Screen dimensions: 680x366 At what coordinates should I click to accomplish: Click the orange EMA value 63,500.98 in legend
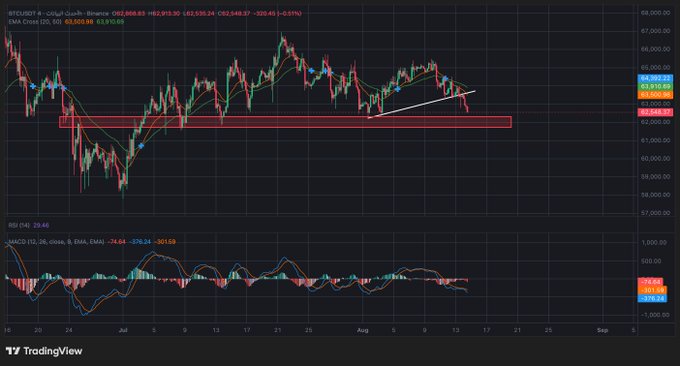79,21
